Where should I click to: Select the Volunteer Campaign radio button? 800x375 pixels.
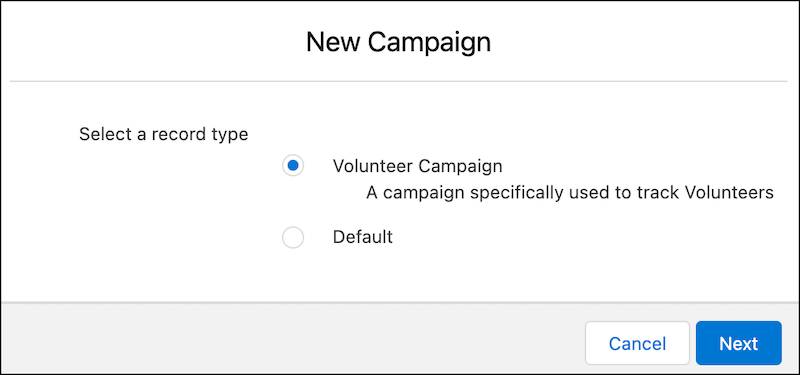293,166
